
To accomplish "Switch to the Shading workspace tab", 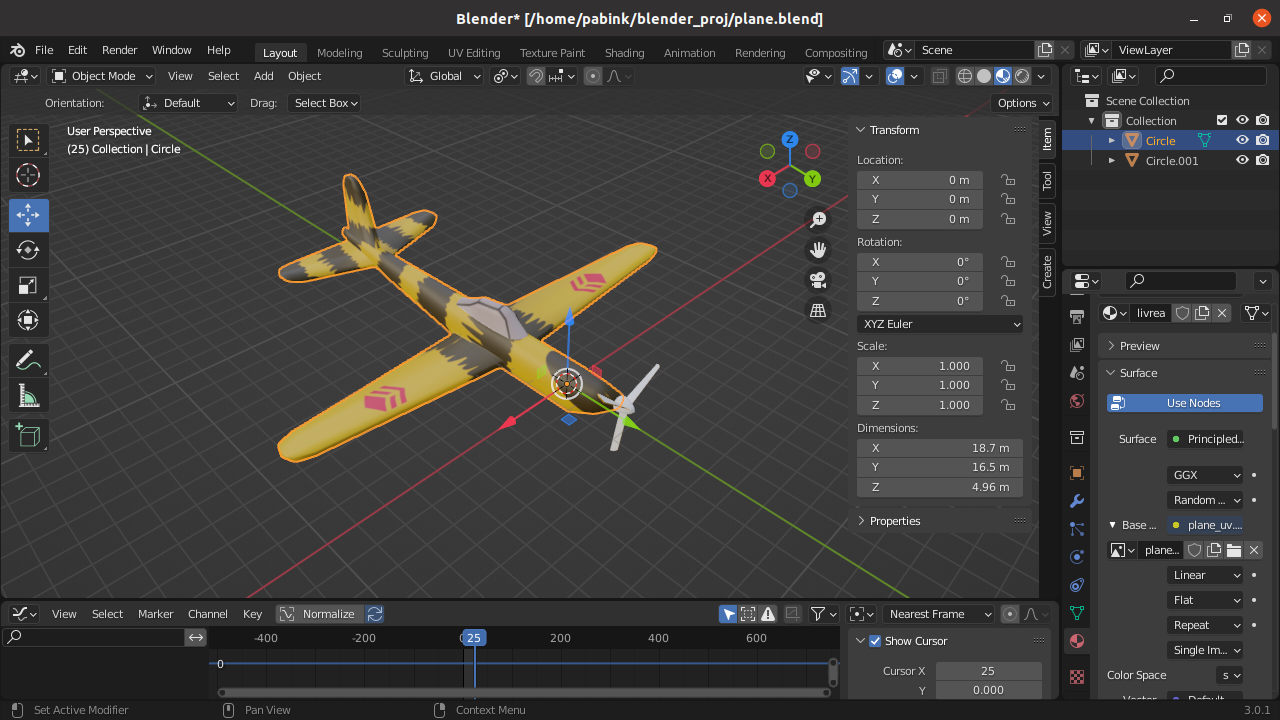I will click(x=624, y=53).
